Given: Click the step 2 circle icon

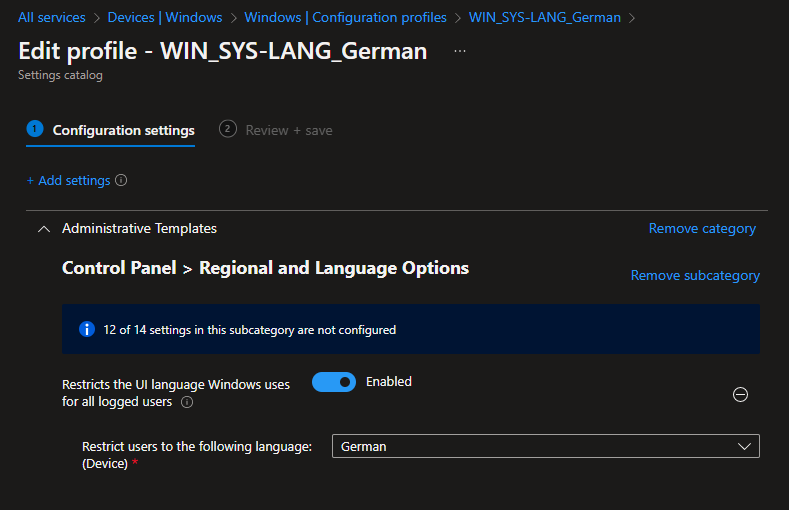Looking at the screenshot, I should tap(228, 129).
